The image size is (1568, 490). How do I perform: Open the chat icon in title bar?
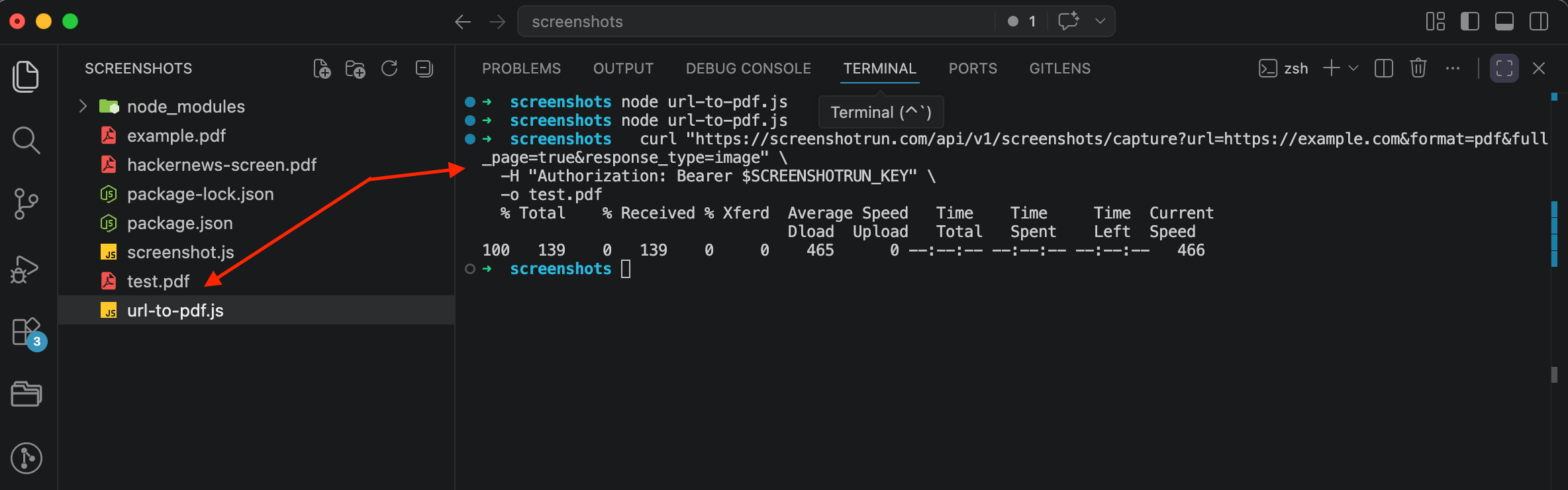click(1069, 21)
